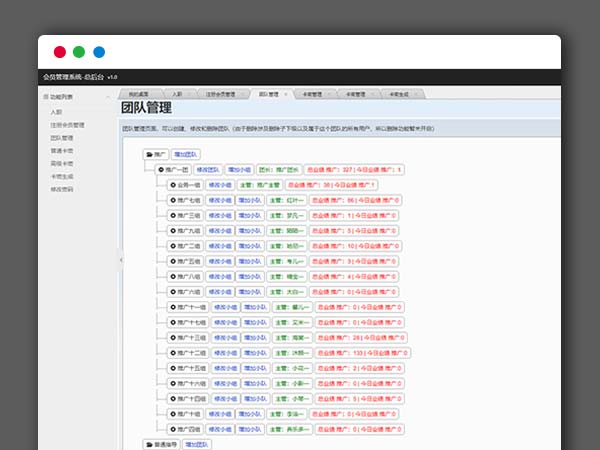Viewport: 600px width, 450px height.
Task: Click the circle icon next to 推广十二组
Action: [173, 352]
